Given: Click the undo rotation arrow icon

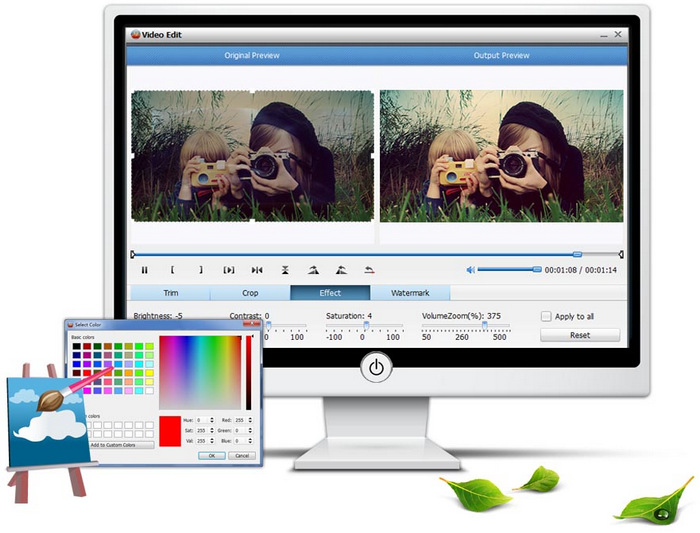Looking at the screenshot, I should [369, 270].
